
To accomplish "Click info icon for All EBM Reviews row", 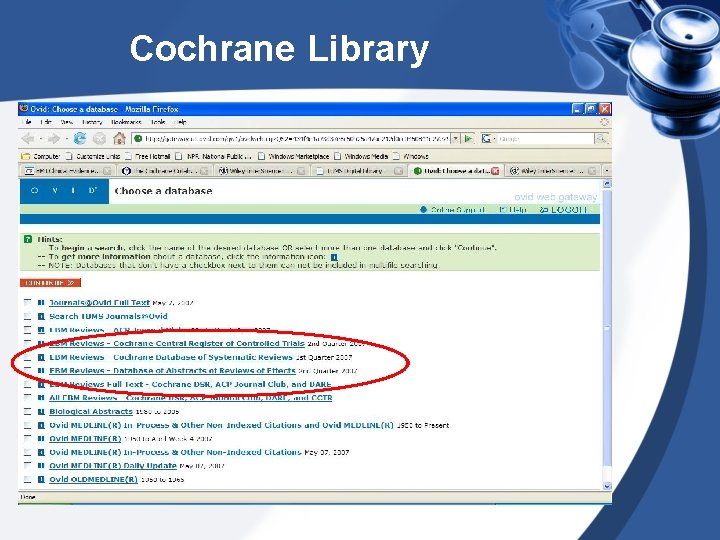I will click(41, 398).
